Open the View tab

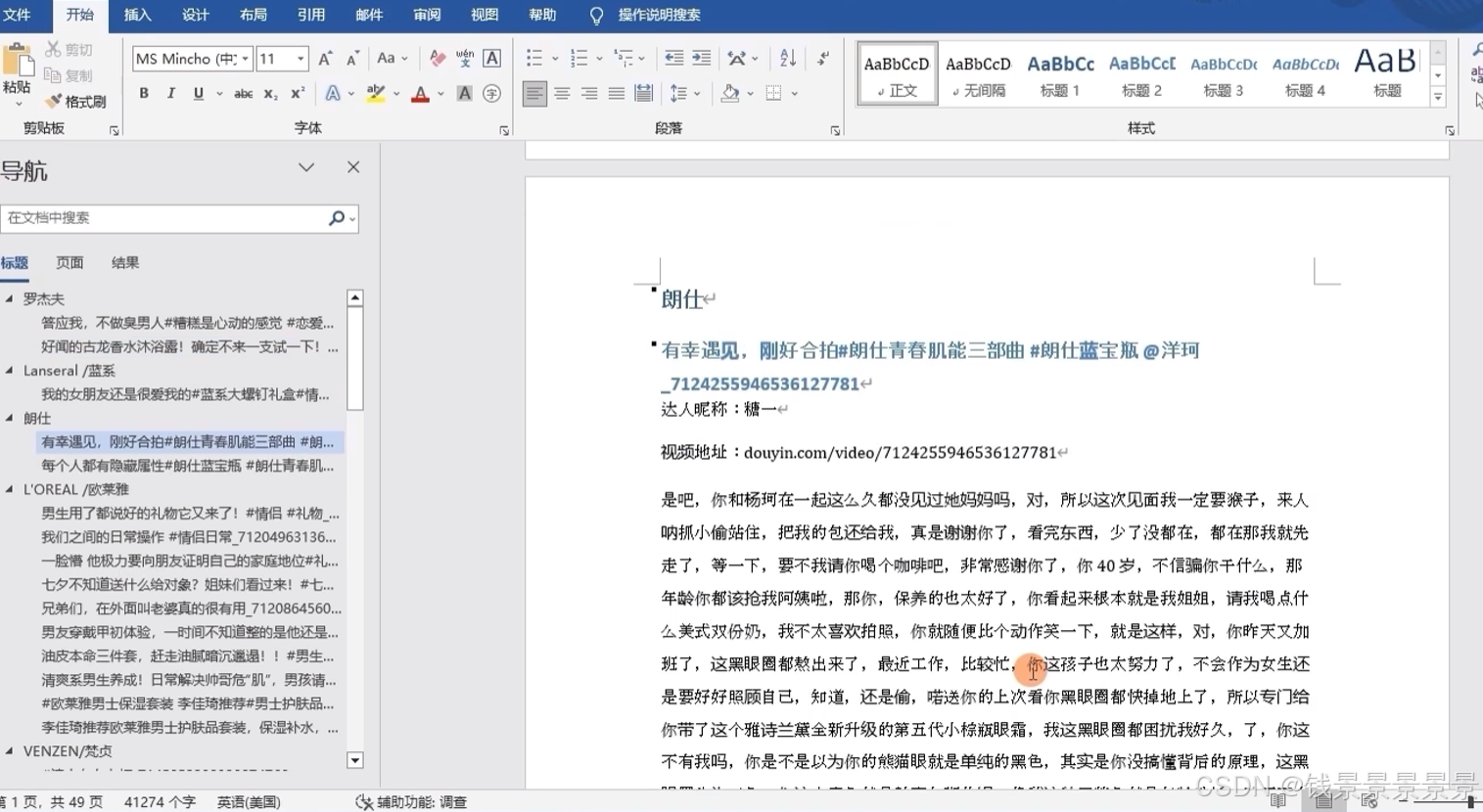pos(485,15)
